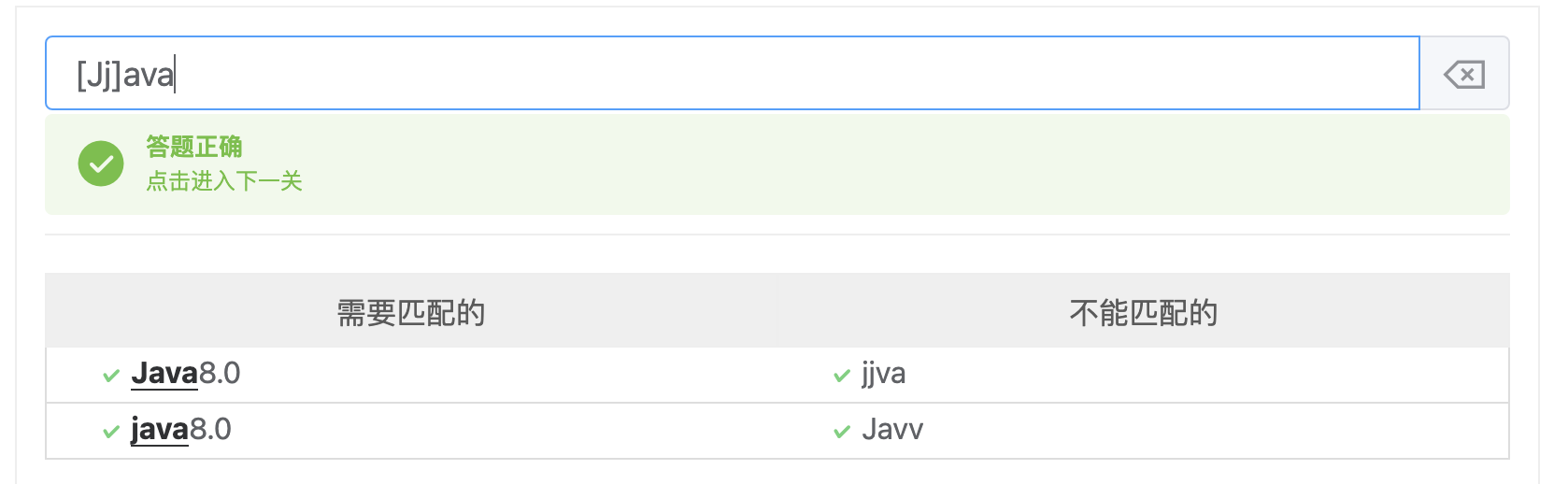The image size is (1568, 484).
Task: Click the unmatched 8.0 after bold Java
Action: pos(220,374)
